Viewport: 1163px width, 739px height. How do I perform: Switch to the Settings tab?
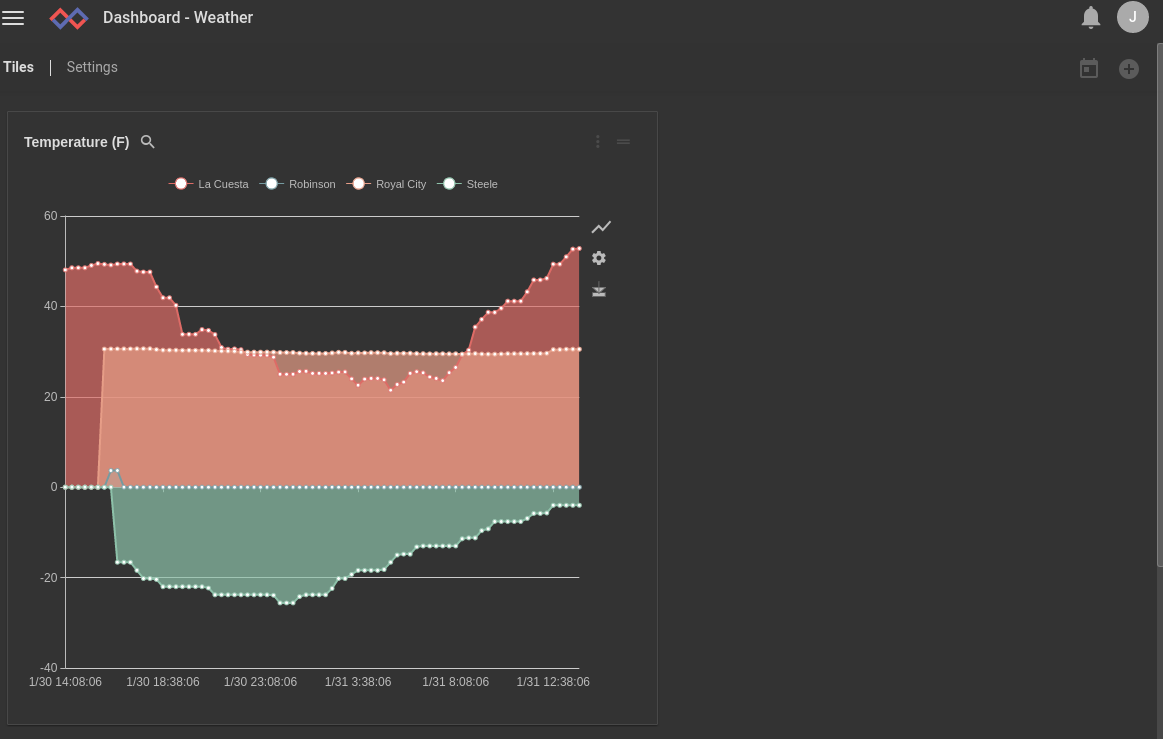pos(92,67)
